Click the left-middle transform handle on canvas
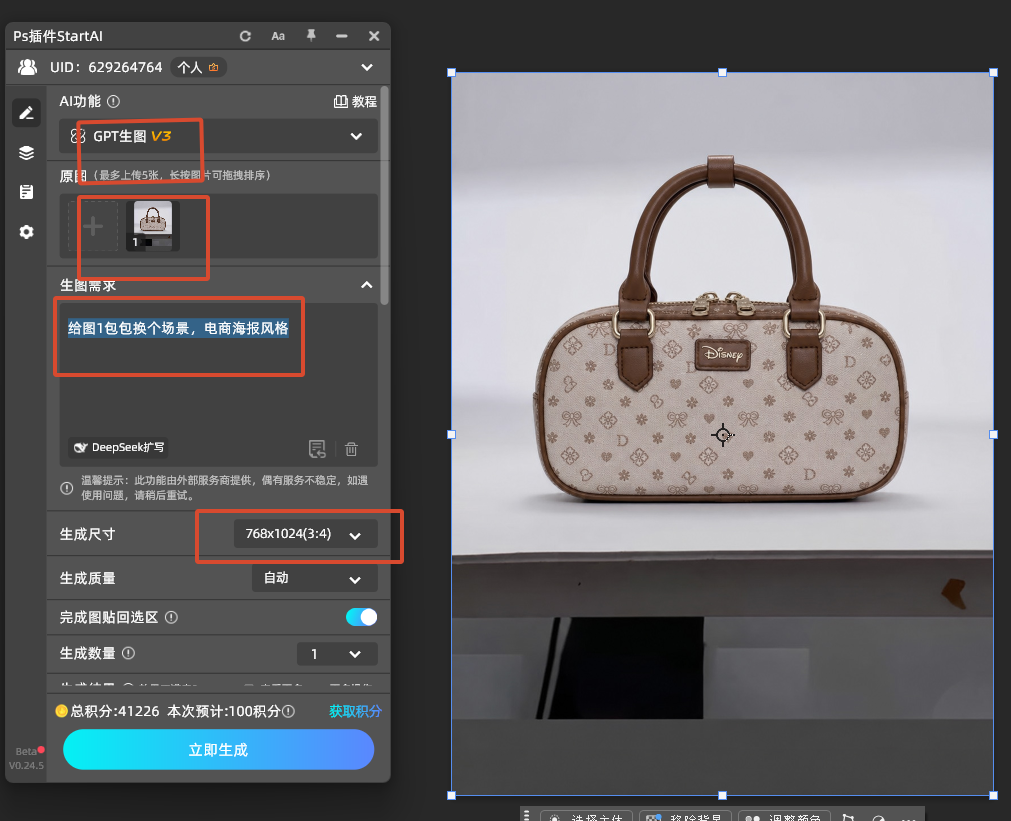The width and height of the screenshot is (1011, 821). 451,435
